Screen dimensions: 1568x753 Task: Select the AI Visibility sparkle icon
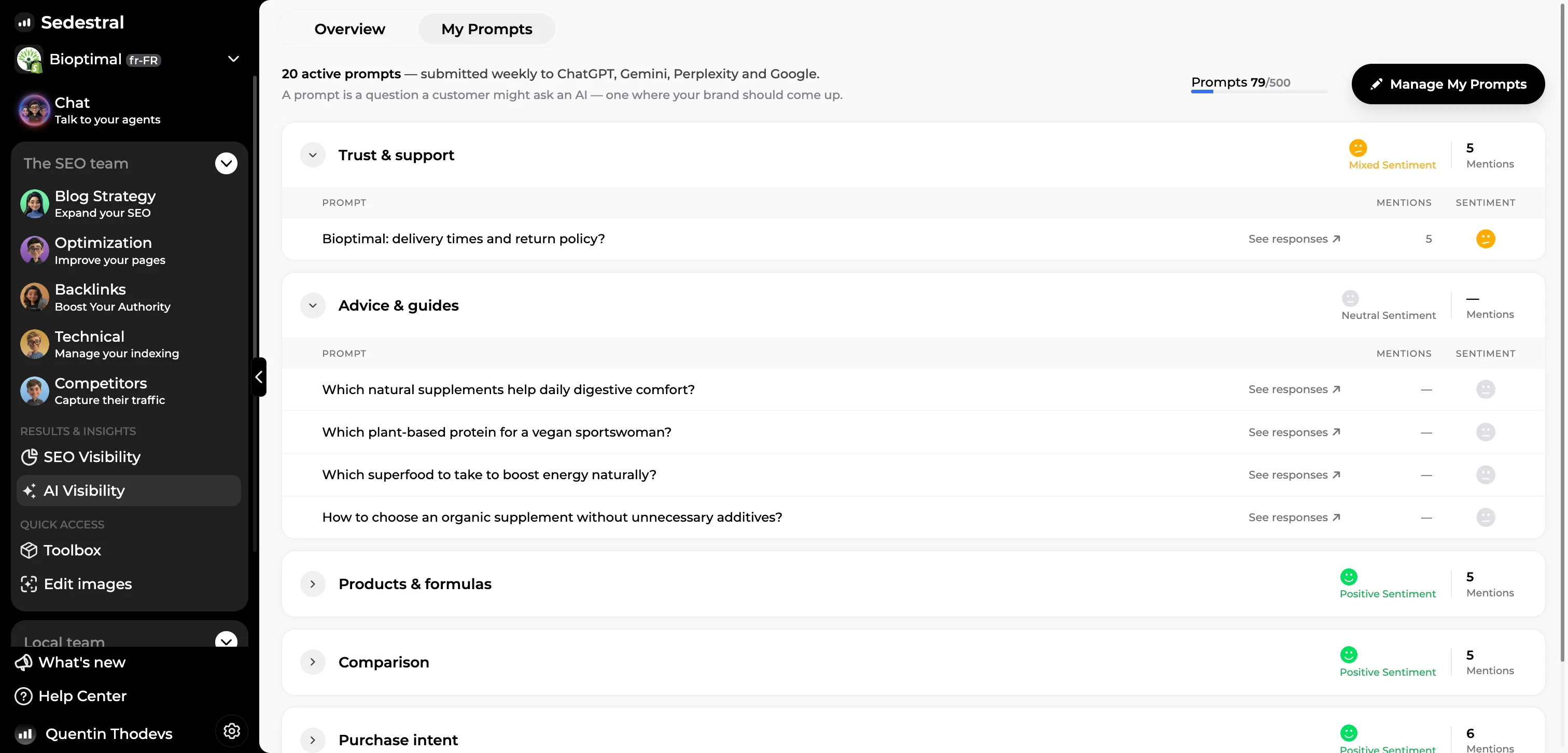click(29, 491)
